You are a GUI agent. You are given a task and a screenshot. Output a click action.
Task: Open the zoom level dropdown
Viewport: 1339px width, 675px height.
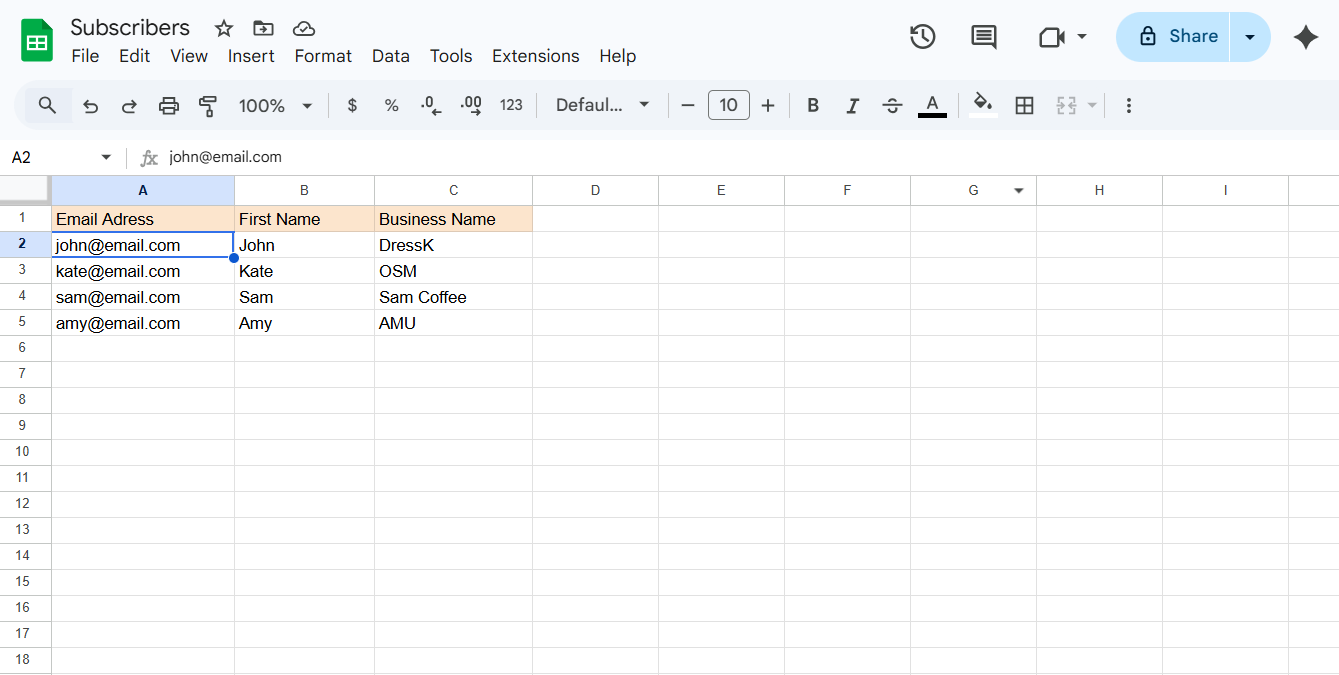pyautogui.click(x=275, y=105)
